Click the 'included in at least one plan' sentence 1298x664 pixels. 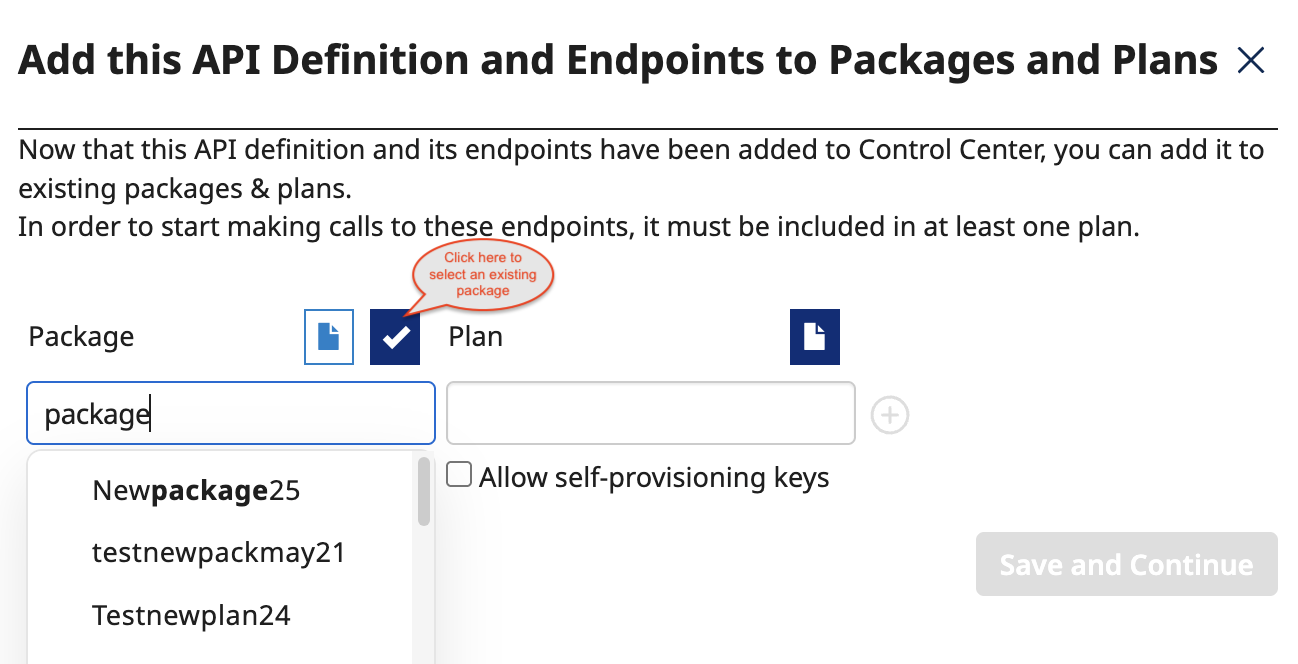pos(578,226)
